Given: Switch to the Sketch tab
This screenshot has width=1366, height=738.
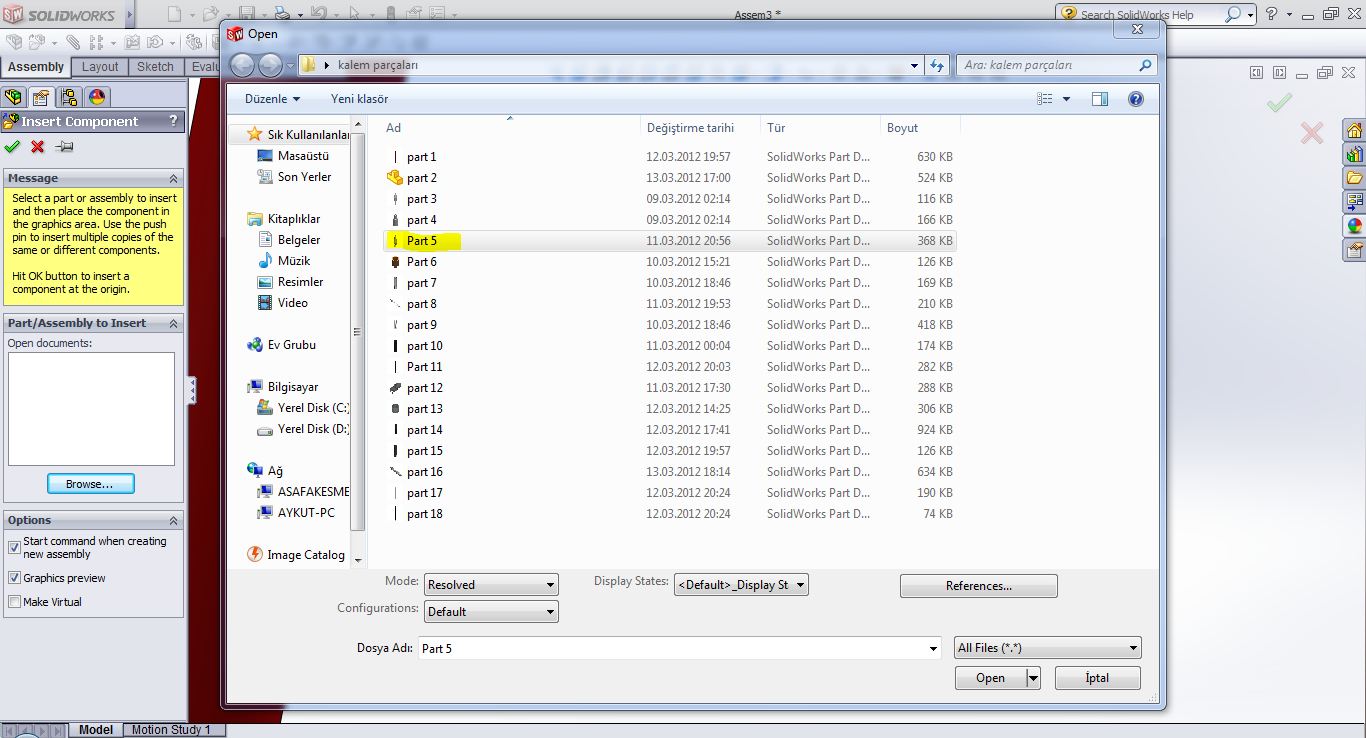Looking at the screenshot, I should [x=155, y=67].
